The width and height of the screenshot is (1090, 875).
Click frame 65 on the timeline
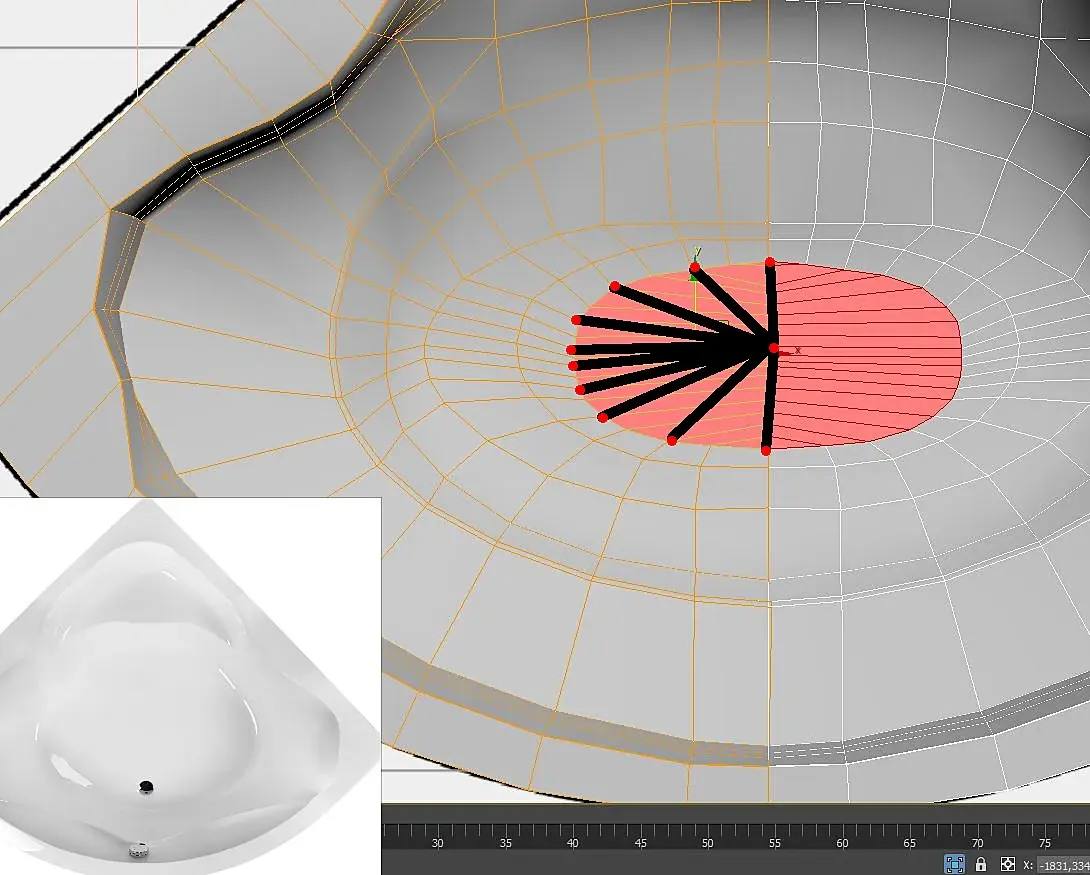click(910, 842)
